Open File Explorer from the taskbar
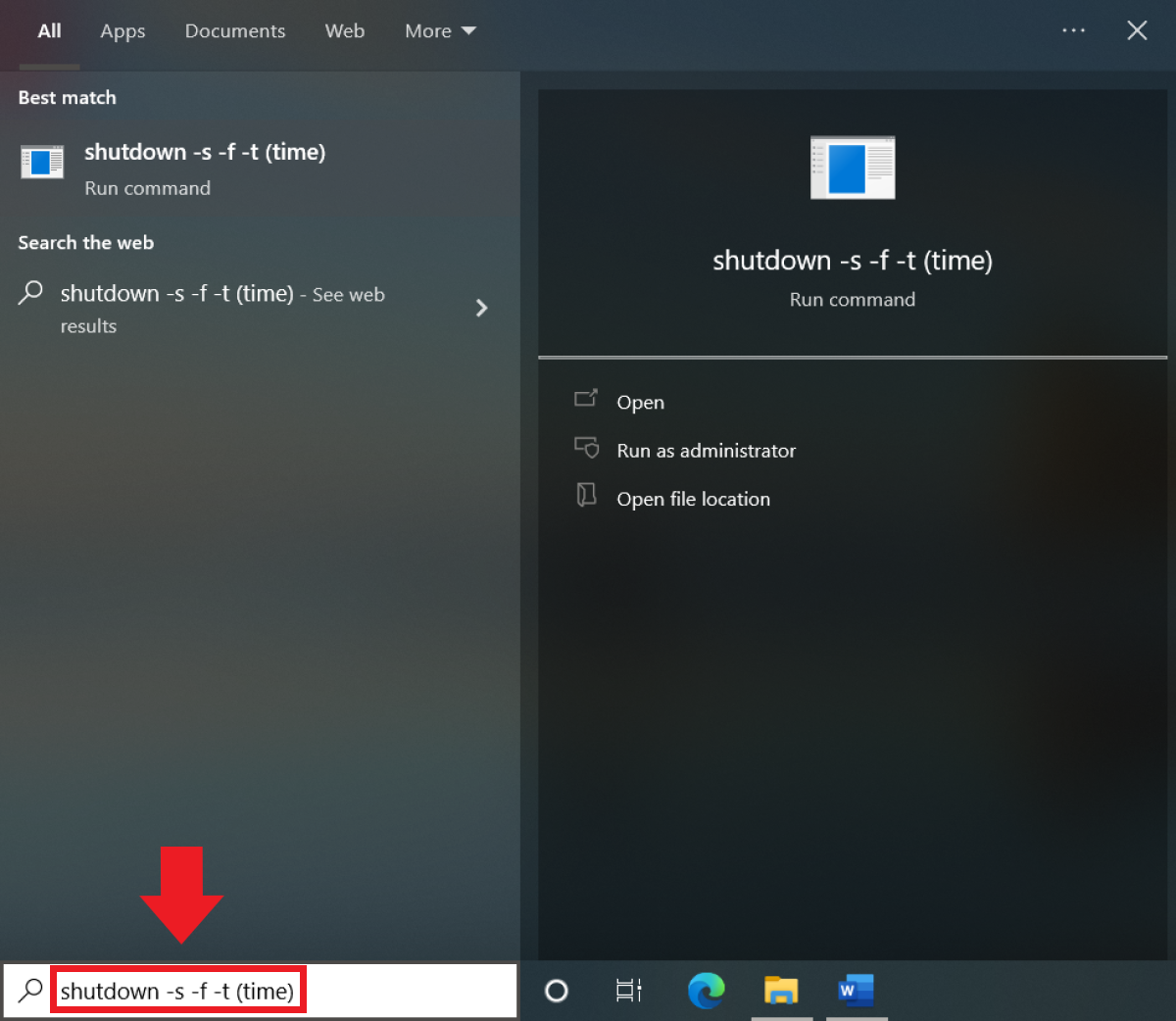 pyautogui.click(x=781, y=991)
